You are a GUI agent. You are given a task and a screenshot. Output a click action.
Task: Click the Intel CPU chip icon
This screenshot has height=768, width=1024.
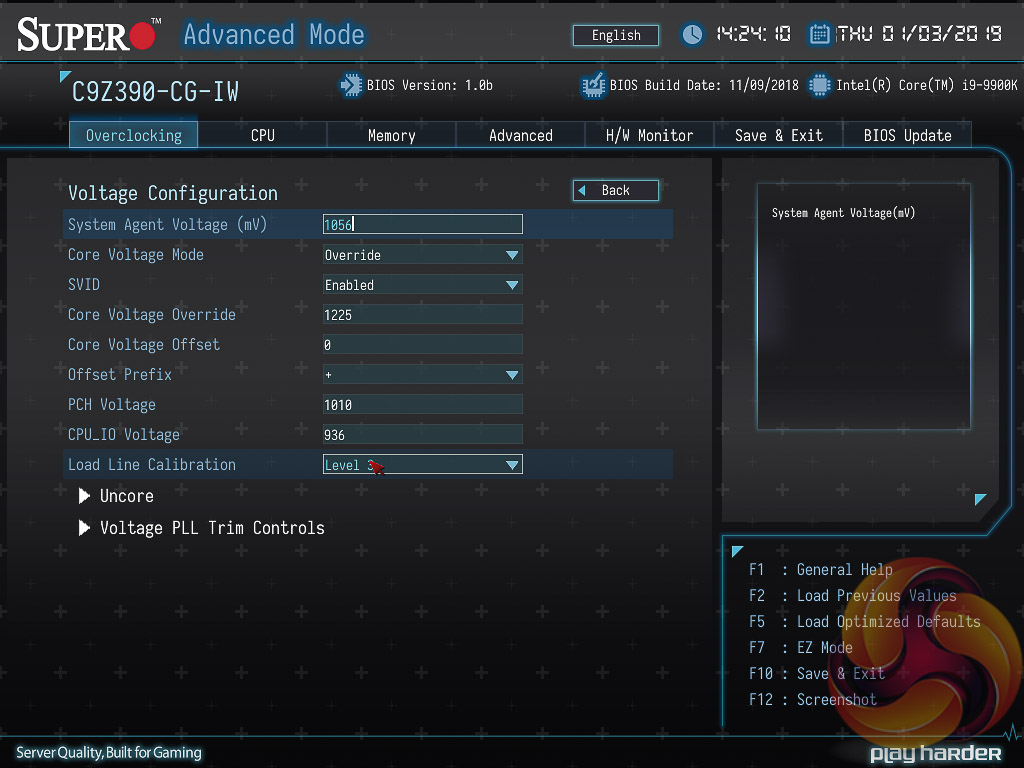click(x=820, y=86)
